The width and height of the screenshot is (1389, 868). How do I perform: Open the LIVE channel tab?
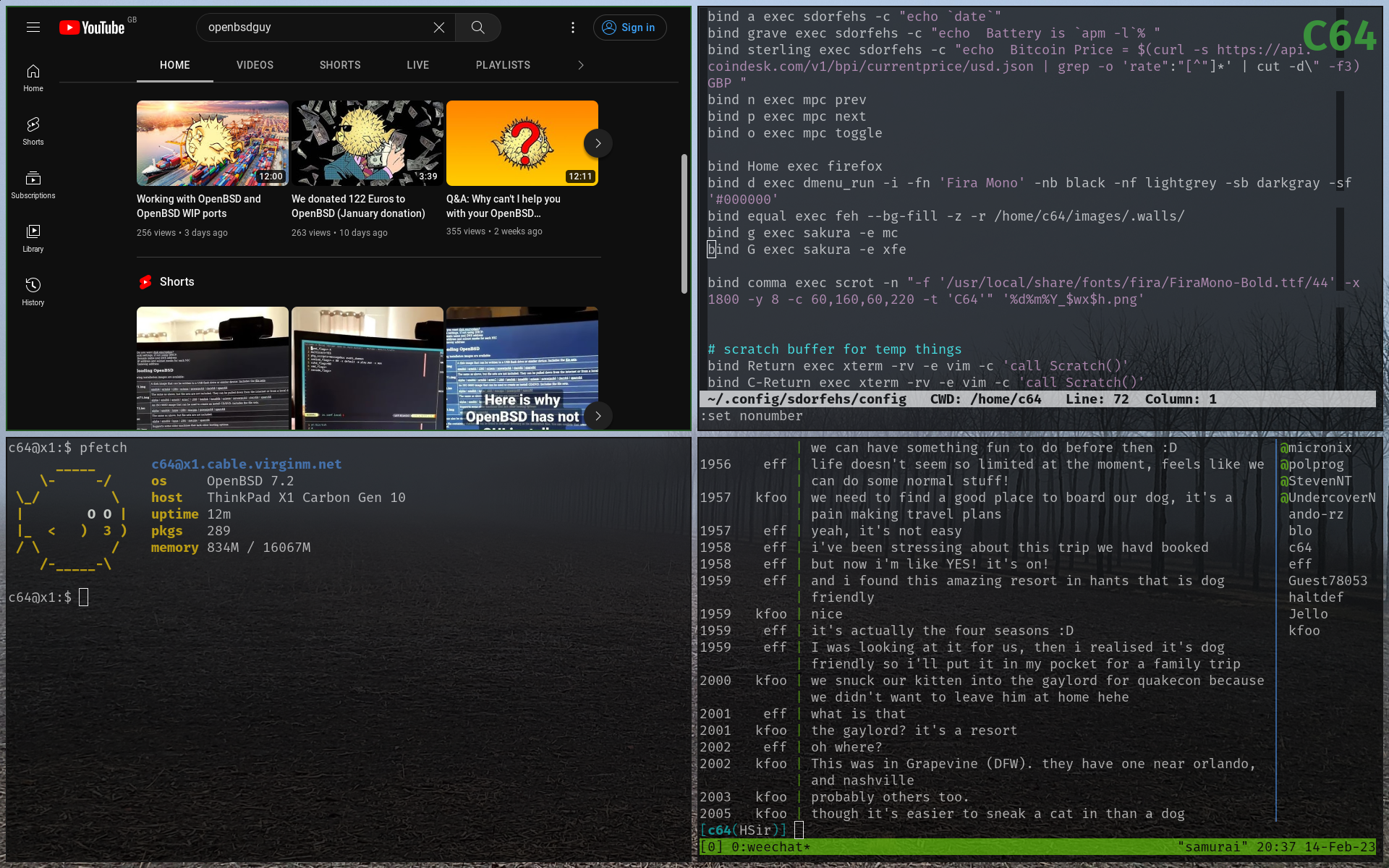pos(417,65)
